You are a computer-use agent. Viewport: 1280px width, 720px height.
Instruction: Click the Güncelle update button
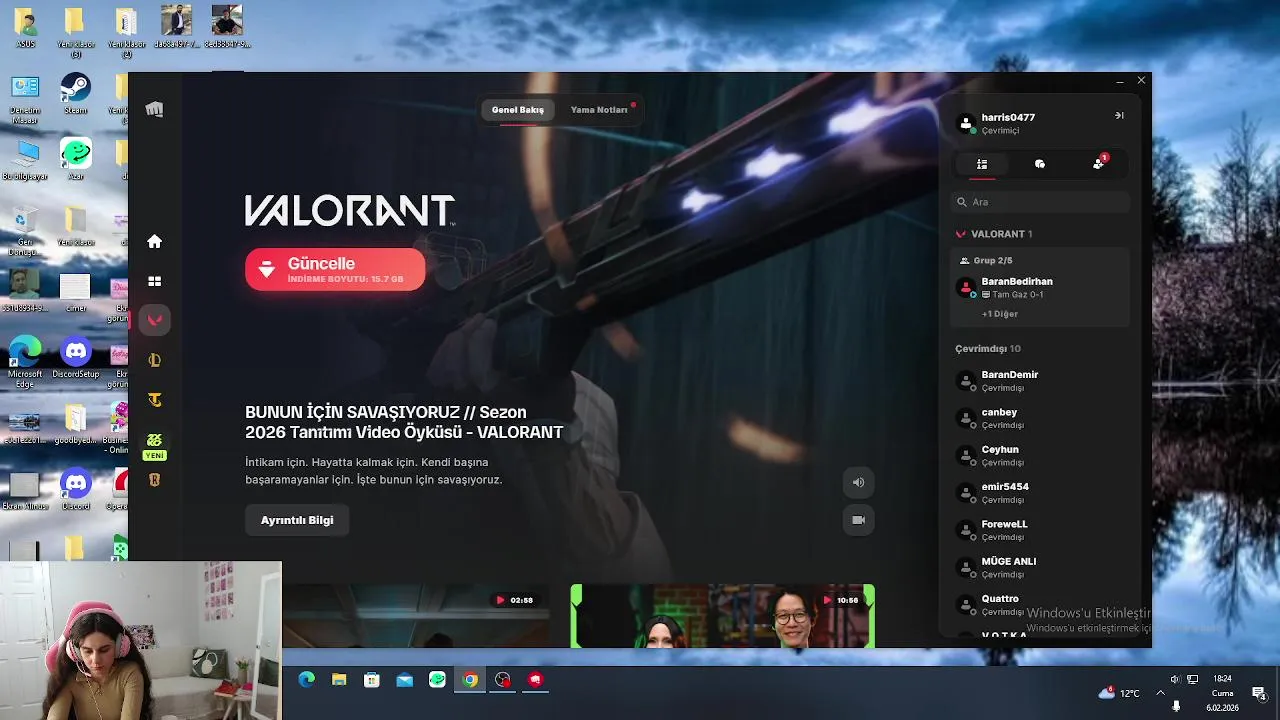point(335,270)
